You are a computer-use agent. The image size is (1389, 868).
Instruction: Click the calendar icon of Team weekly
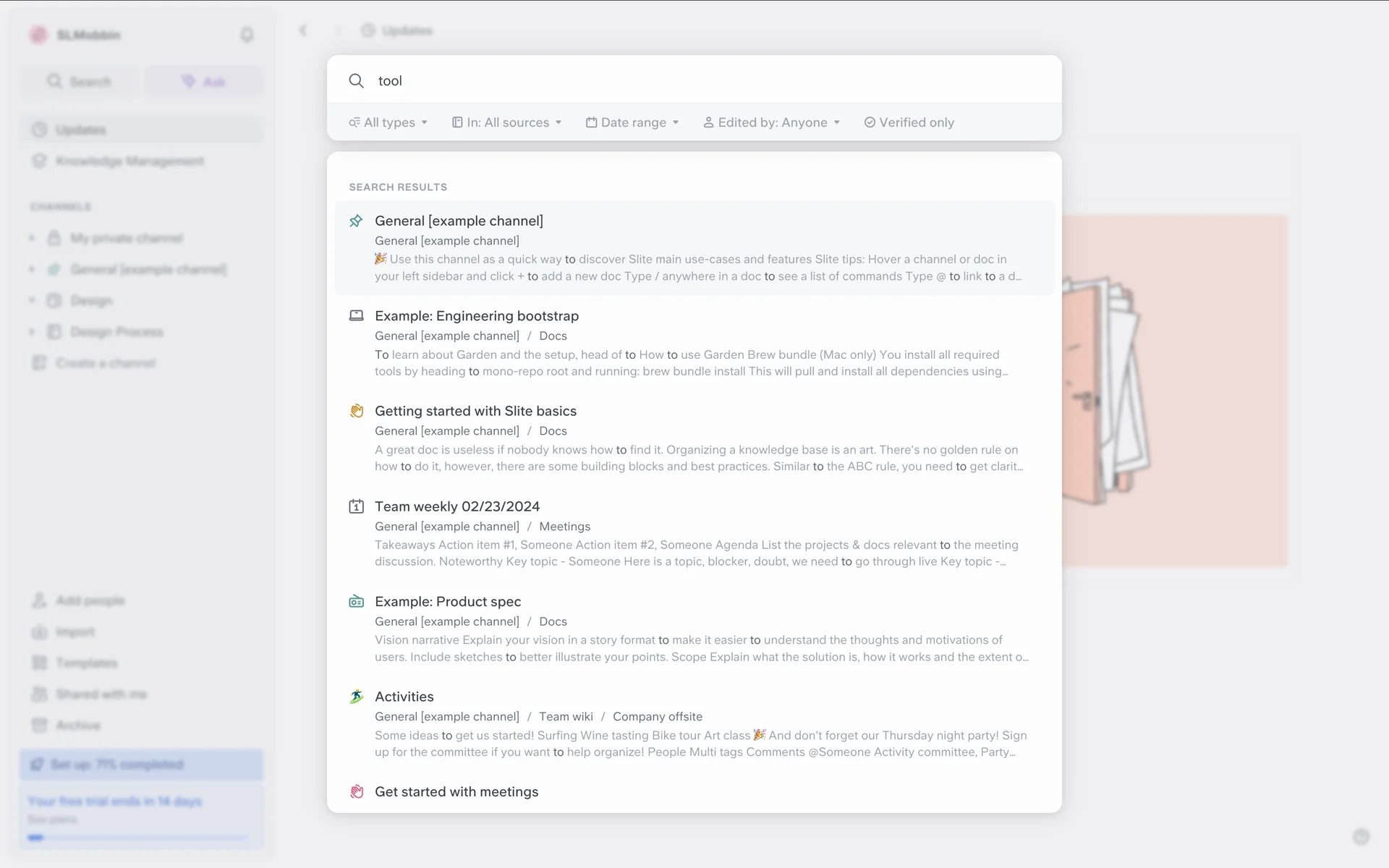point(356,506)
